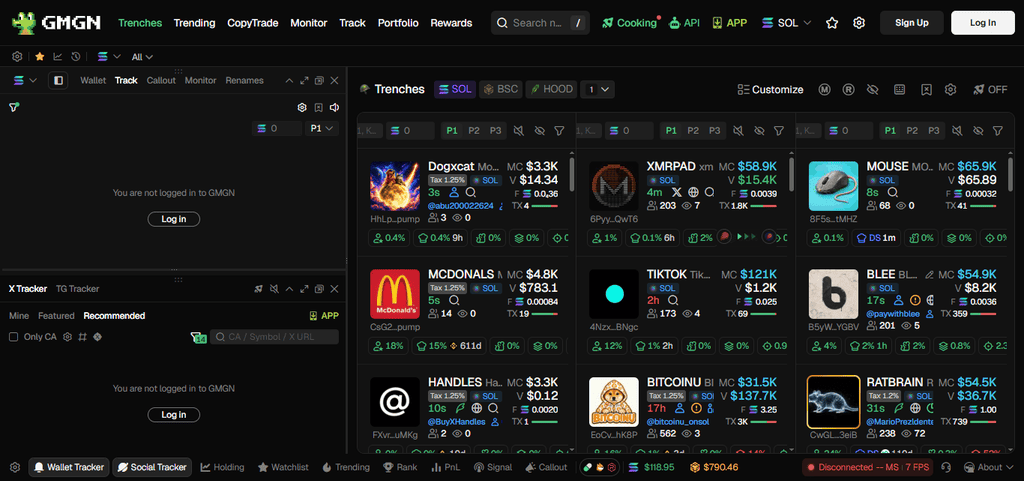Open settings gear in top header

tap(859, 23)
